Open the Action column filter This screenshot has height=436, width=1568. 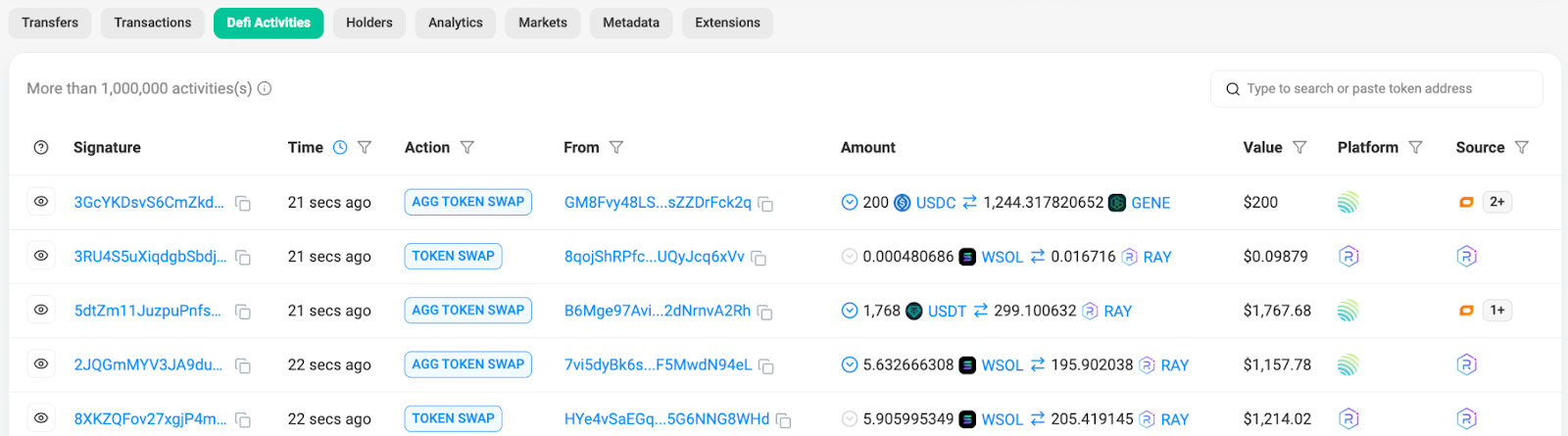467,148
